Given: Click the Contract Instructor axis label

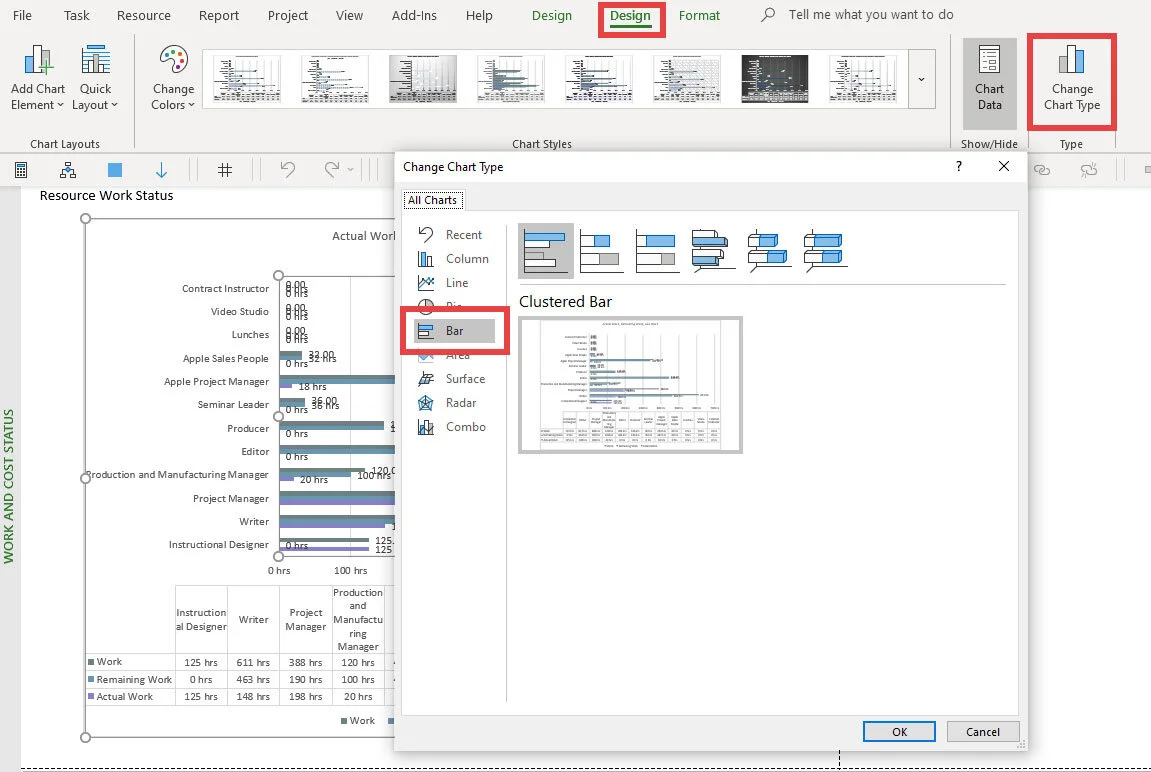Looking at the screenshot, I should (225, 288).
